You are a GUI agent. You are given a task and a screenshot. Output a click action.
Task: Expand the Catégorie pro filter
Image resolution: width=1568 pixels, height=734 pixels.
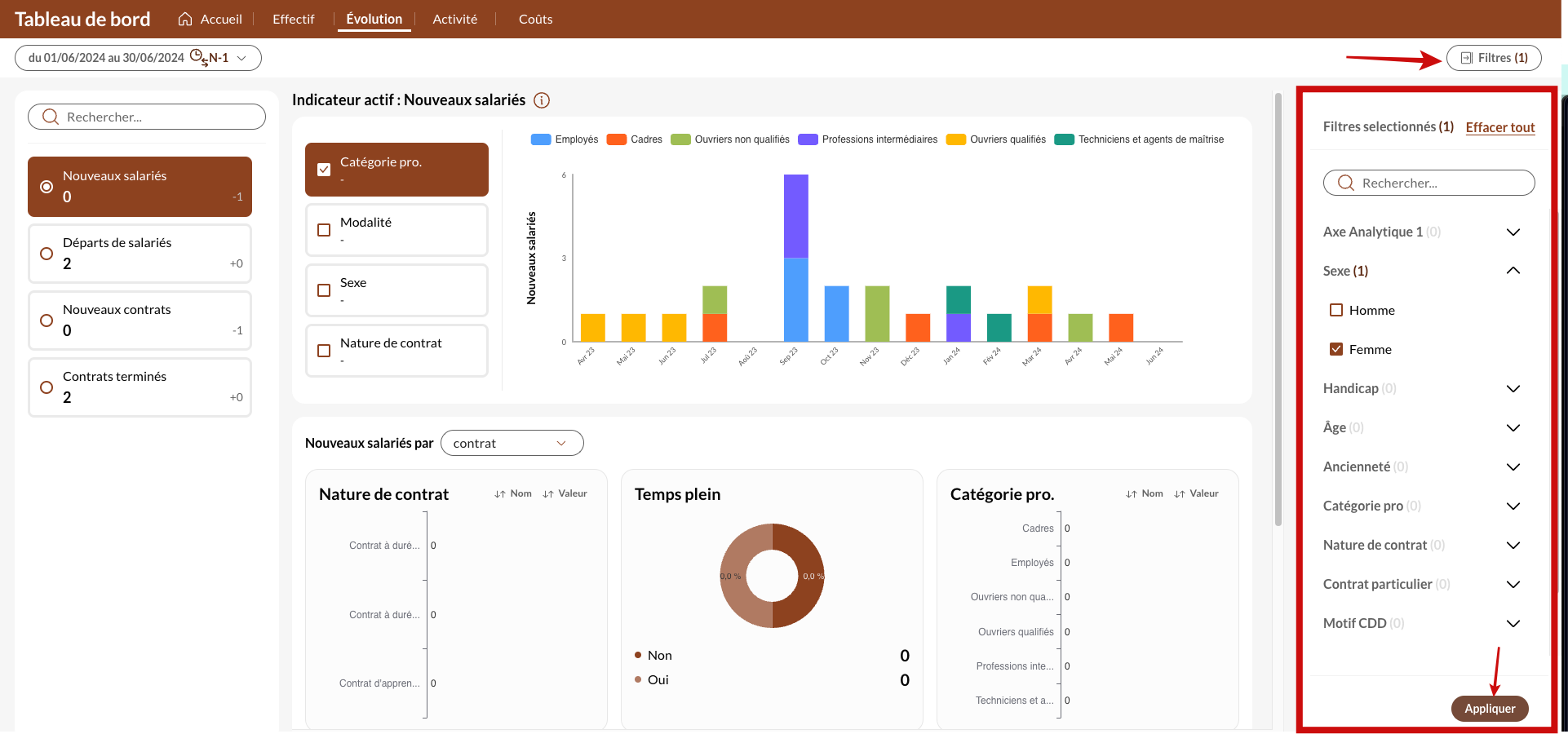(1513, 506)
